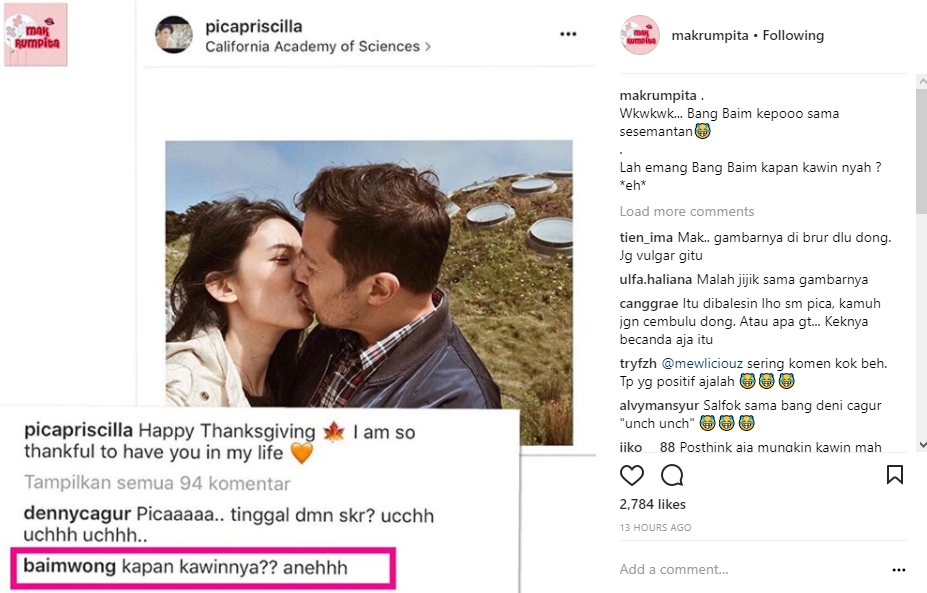Open the couple photo in the post
Image resolution: width=927 pixels, height=593 pixels.
(368, 270)
